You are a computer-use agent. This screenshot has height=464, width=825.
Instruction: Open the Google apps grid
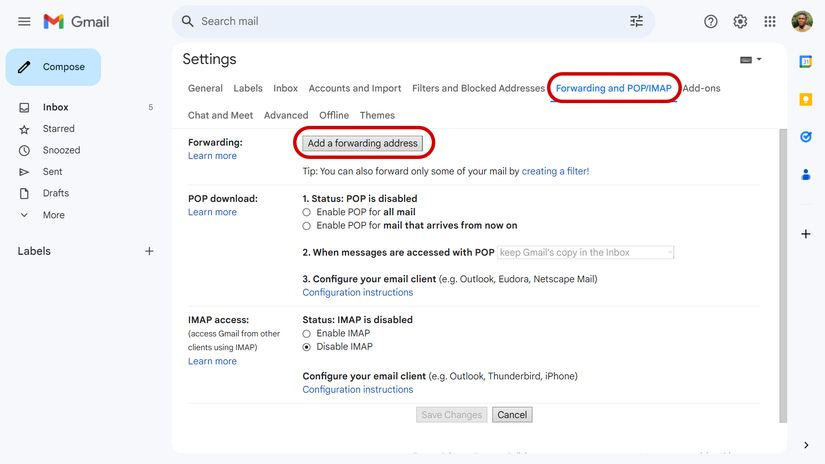coord(770,22)
